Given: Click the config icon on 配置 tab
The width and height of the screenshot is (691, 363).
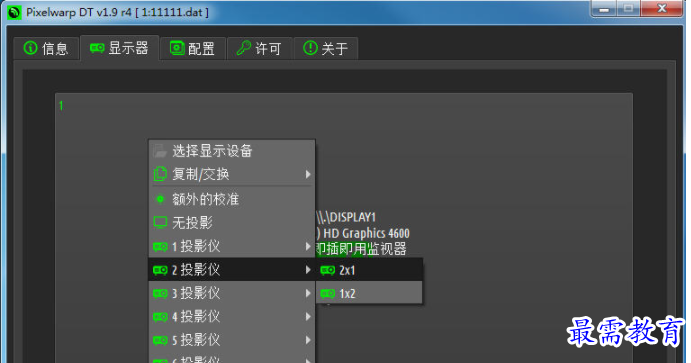Looking at the screenshot, I should pos(177,48).
